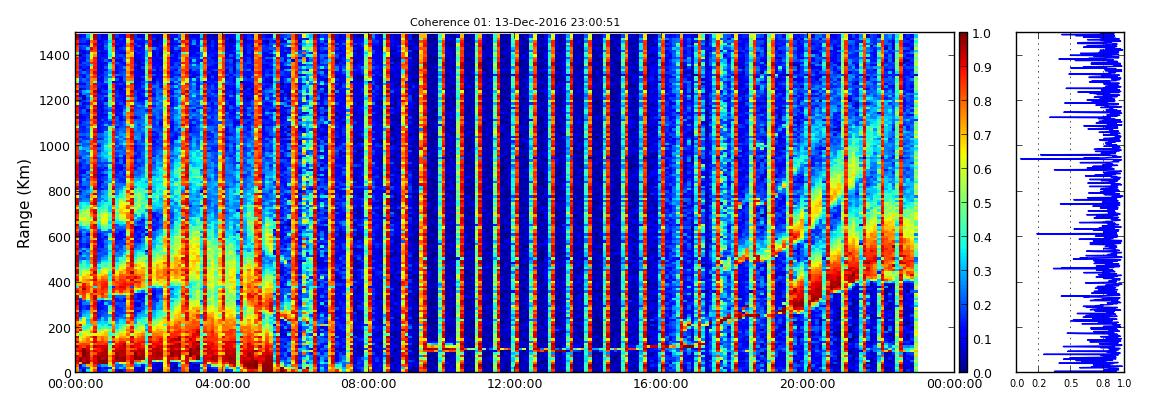The width and height of the screenshot is (1150, 407).
Task: Click the plot title 'Coherence 01: 13-Dec-2016 23:00:51'
Action: [x=514, y=22]
